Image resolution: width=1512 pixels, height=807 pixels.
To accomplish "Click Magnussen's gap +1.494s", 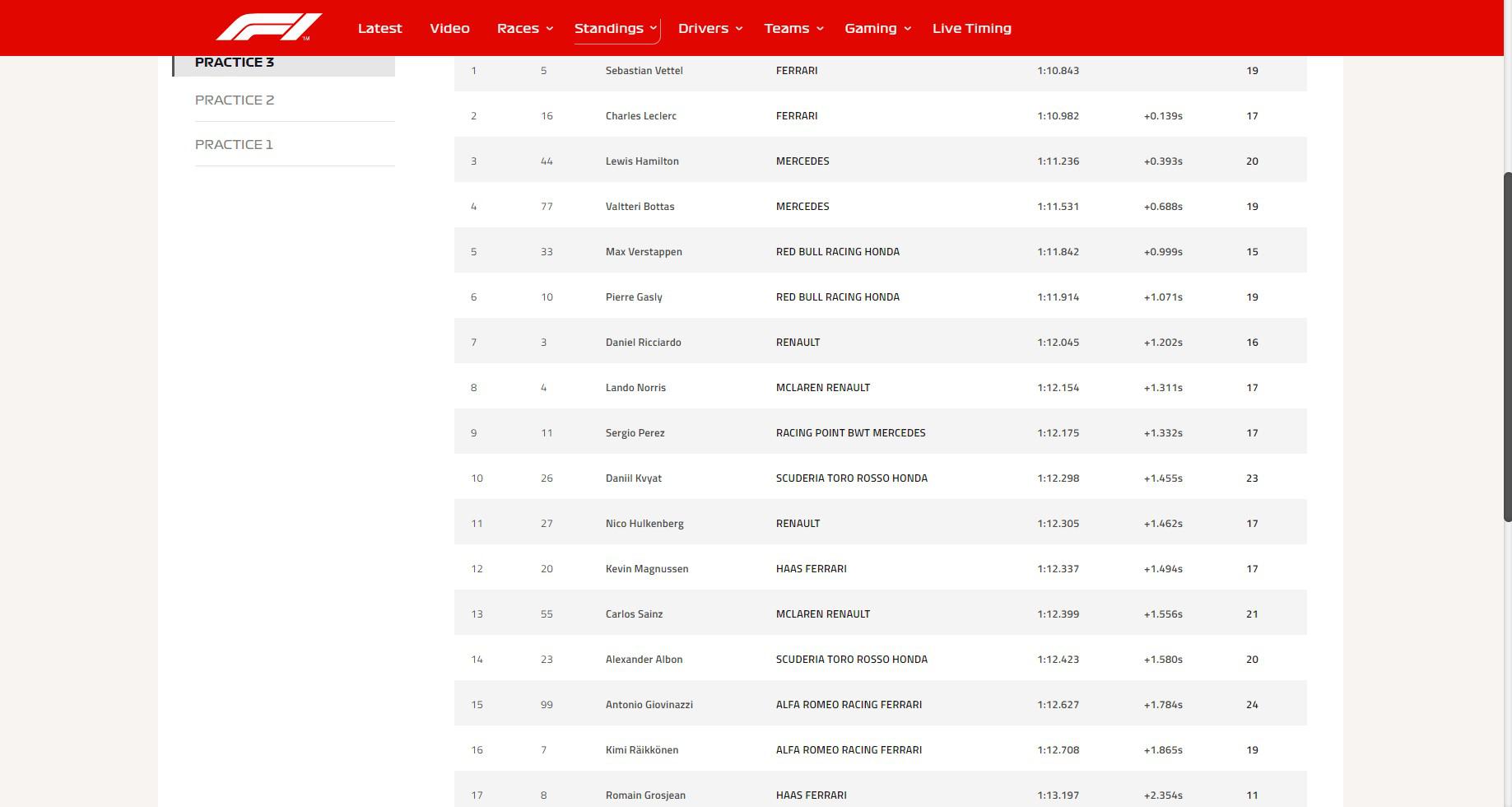I will point(1163,569).
